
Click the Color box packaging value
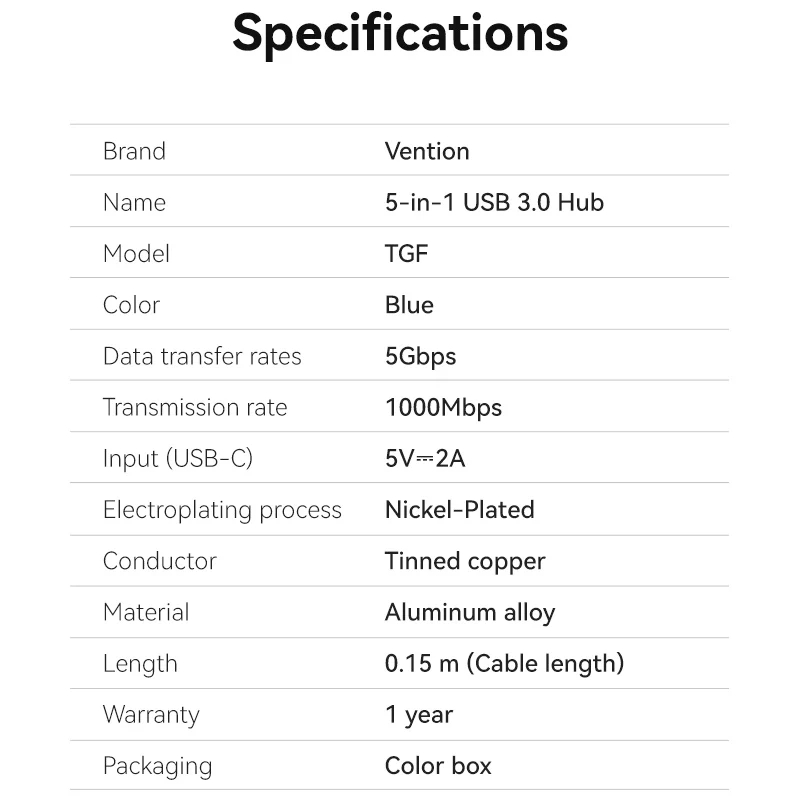tap(438, 766)
